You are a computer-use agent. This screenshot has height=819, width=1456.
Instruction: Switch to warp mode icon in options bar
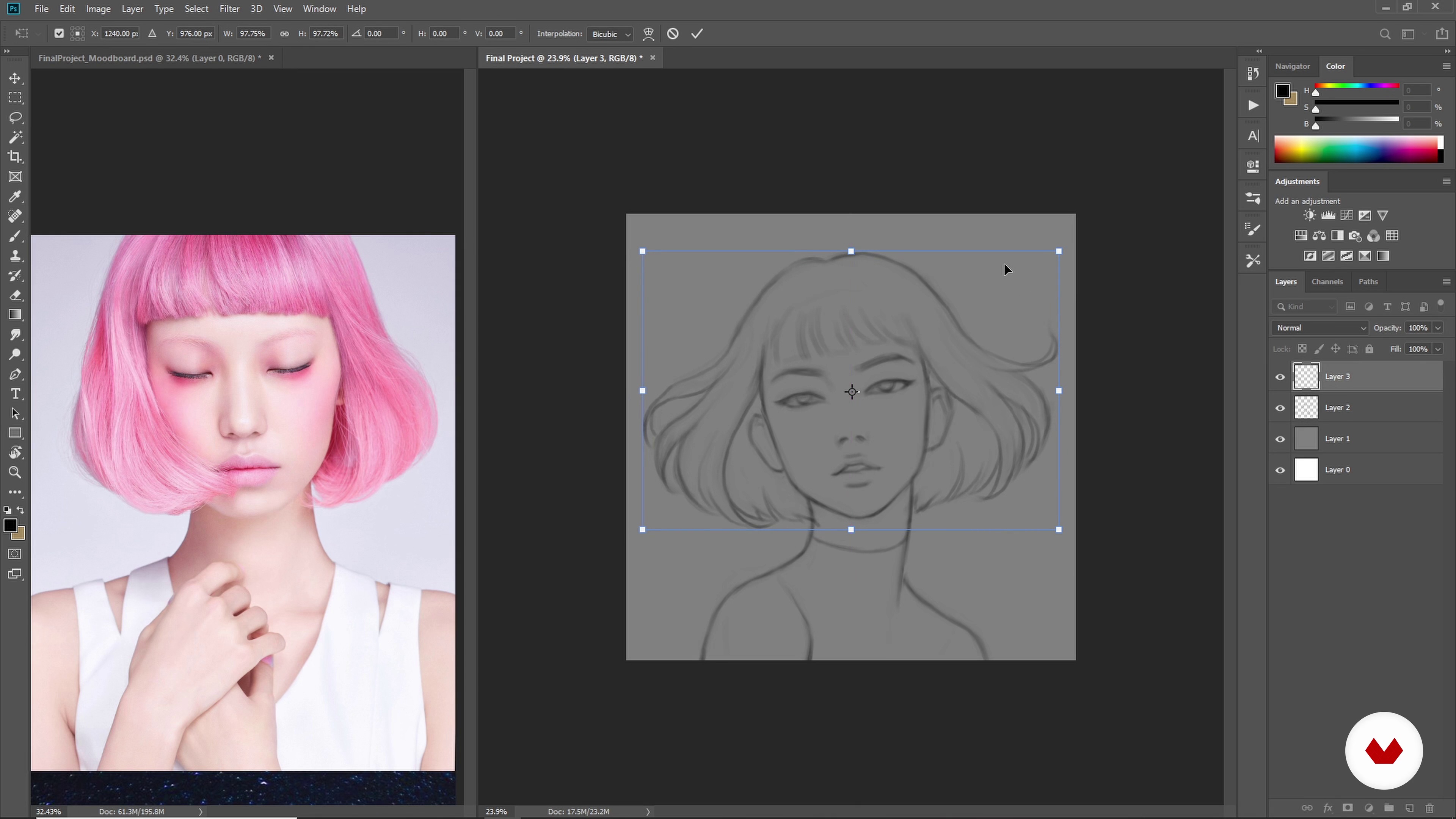point(648,34)
